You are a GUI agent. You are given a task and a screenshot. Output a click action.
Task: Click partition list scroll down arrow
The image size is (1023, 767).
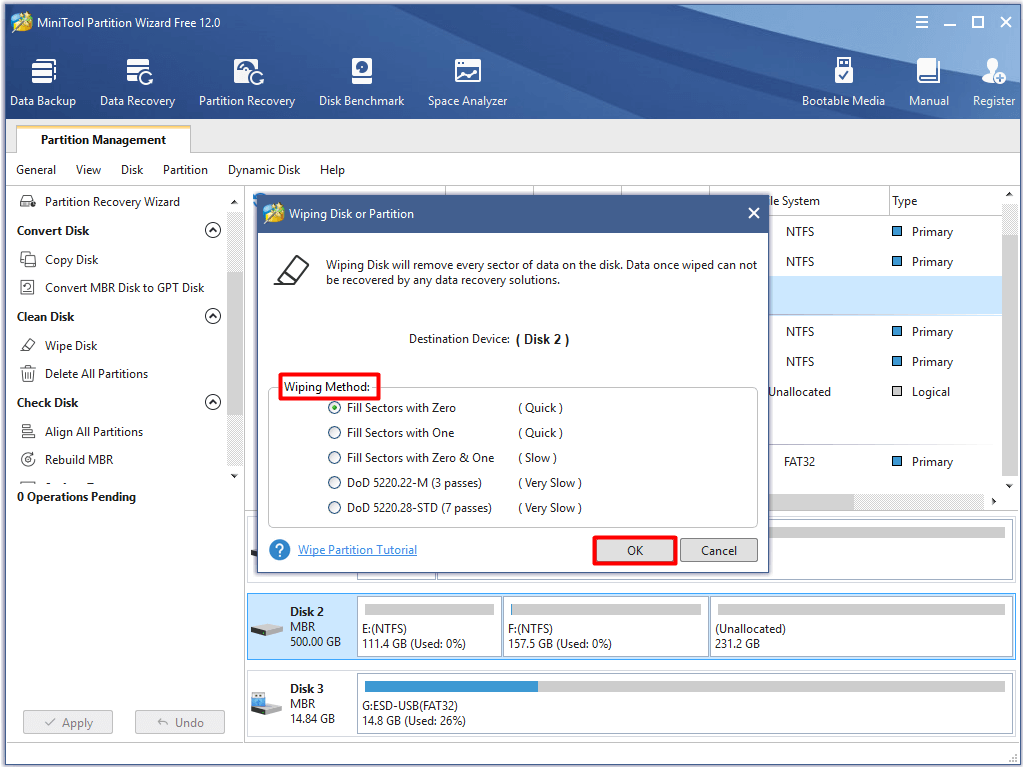[1009, 486]
